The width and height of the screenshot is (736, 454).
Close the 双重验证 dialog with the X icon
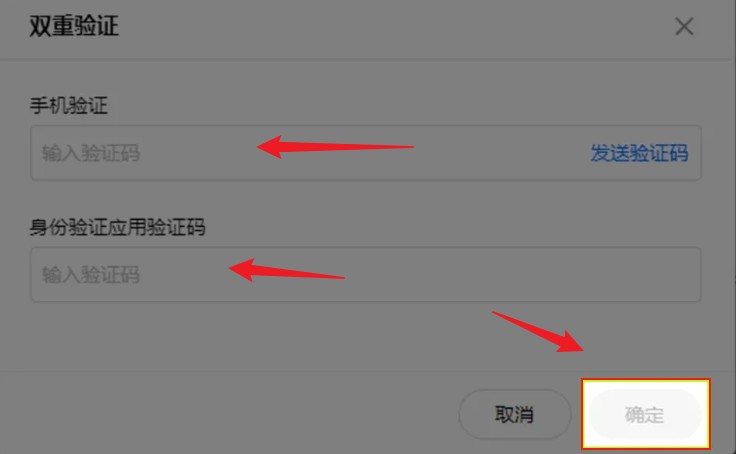click(x=684, y=26)
